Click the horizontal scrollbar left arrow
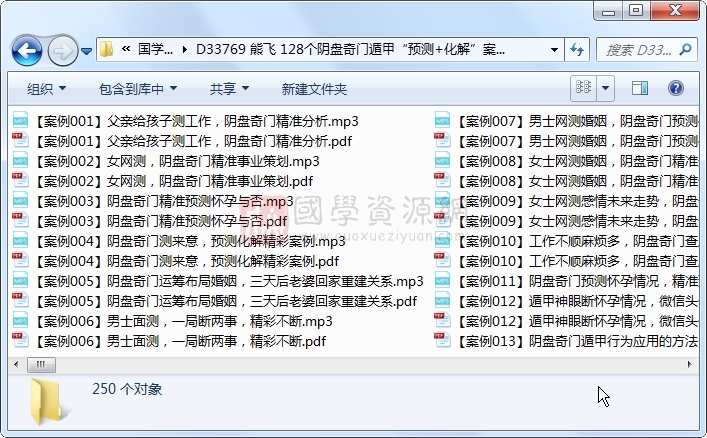Image resolution: width=707 pixels, height=438 pixels. coord(16,364)
